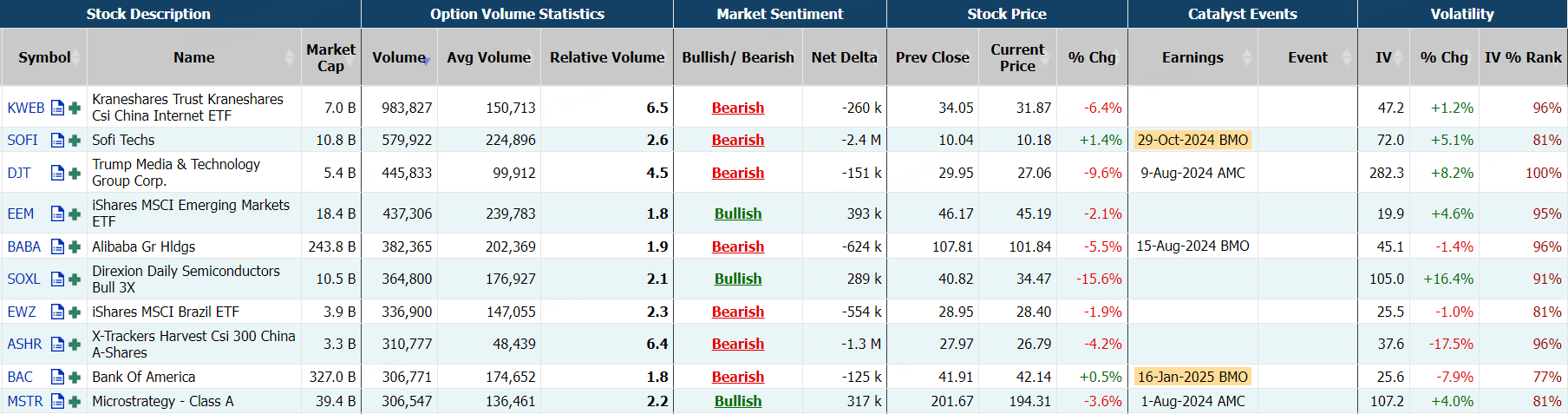The width and height of the screenshot is (1568, 414).
Task: Click the document icon next to MSTR
Action: coord(57,401)
